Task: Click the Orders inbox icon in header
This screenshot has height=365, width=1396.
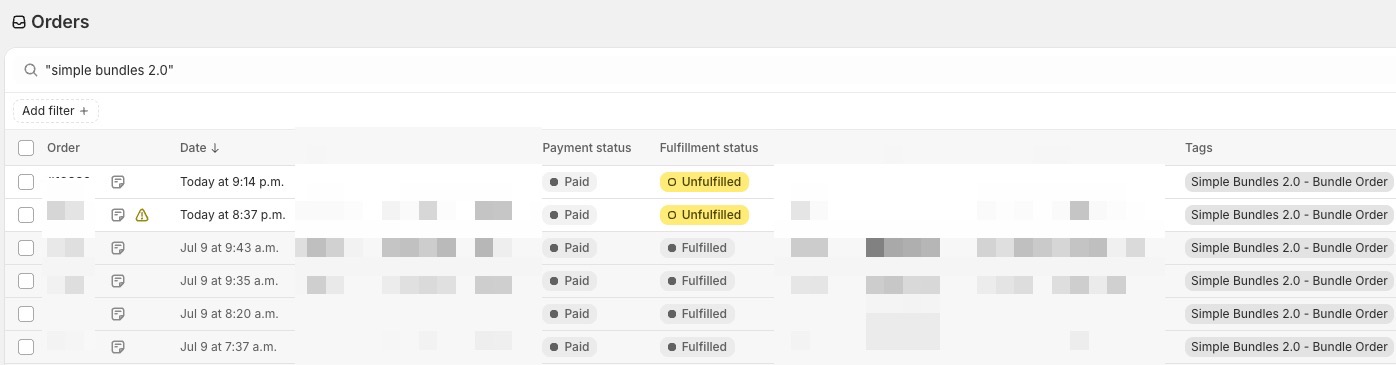Action: click(x=19, y=22)
